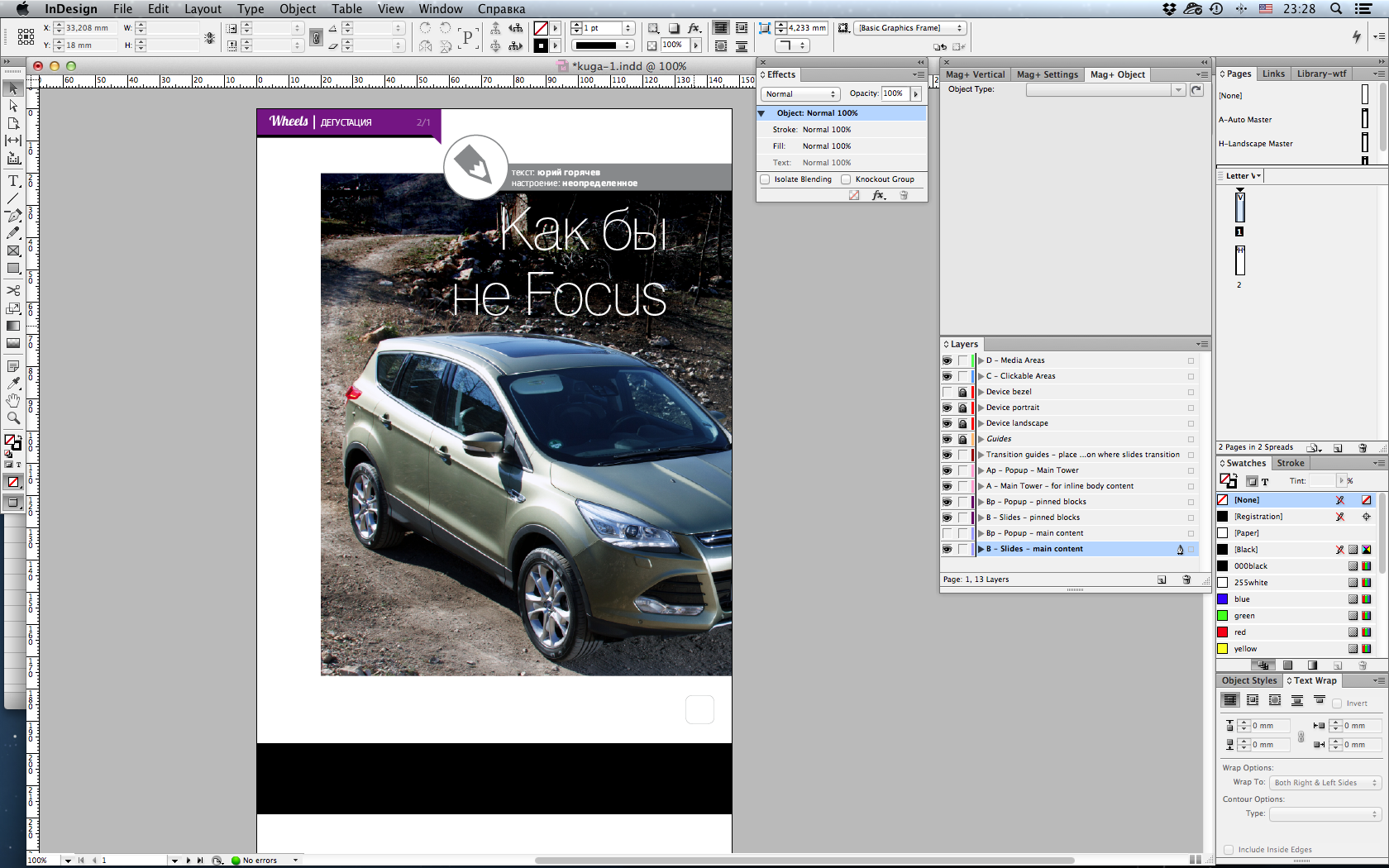Select wrap around bounding box icon
Image resolution: width=1389 pixels, height=868 pixels.
pyautogui.click(x=1253, y=700)
